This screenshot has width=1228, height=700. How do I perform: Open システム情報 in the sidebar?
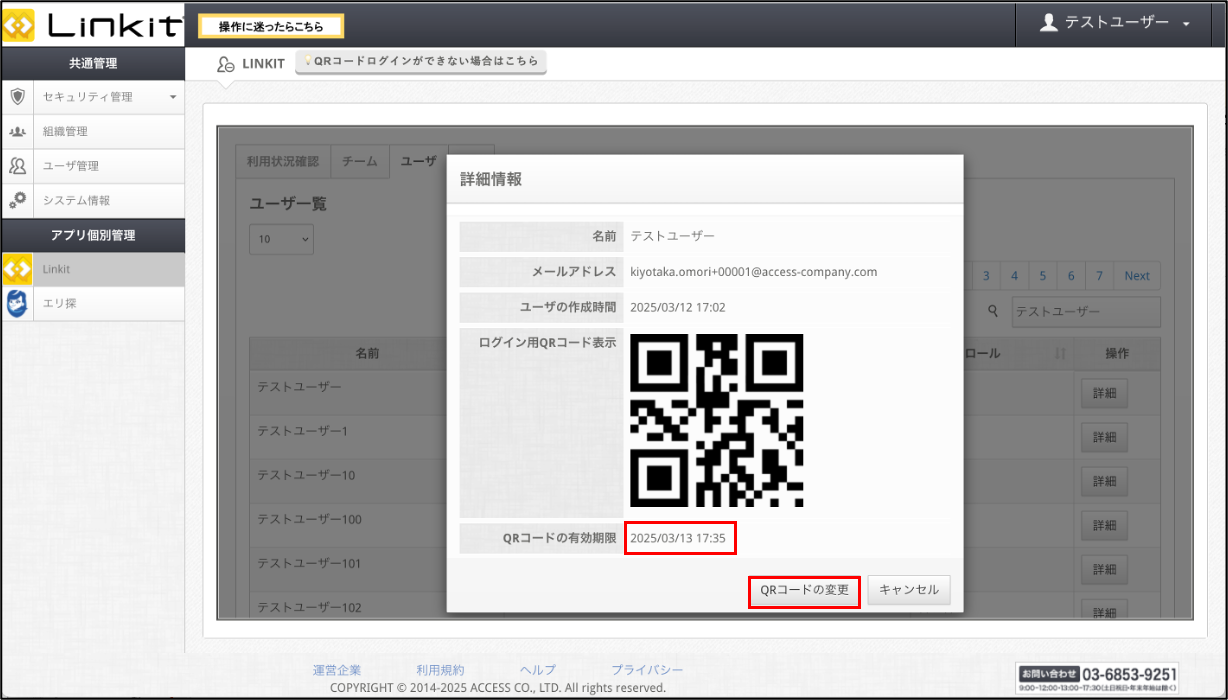[x=93, y=200]
